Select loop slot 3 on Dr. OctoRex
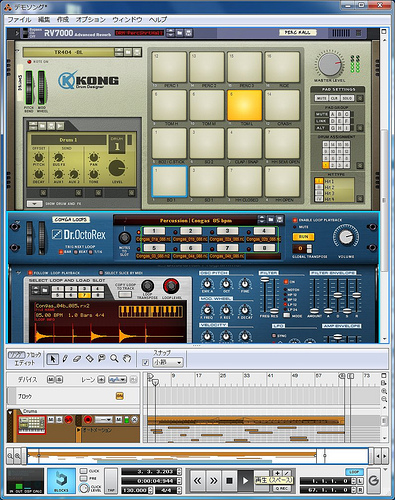 tap(227, 231)
